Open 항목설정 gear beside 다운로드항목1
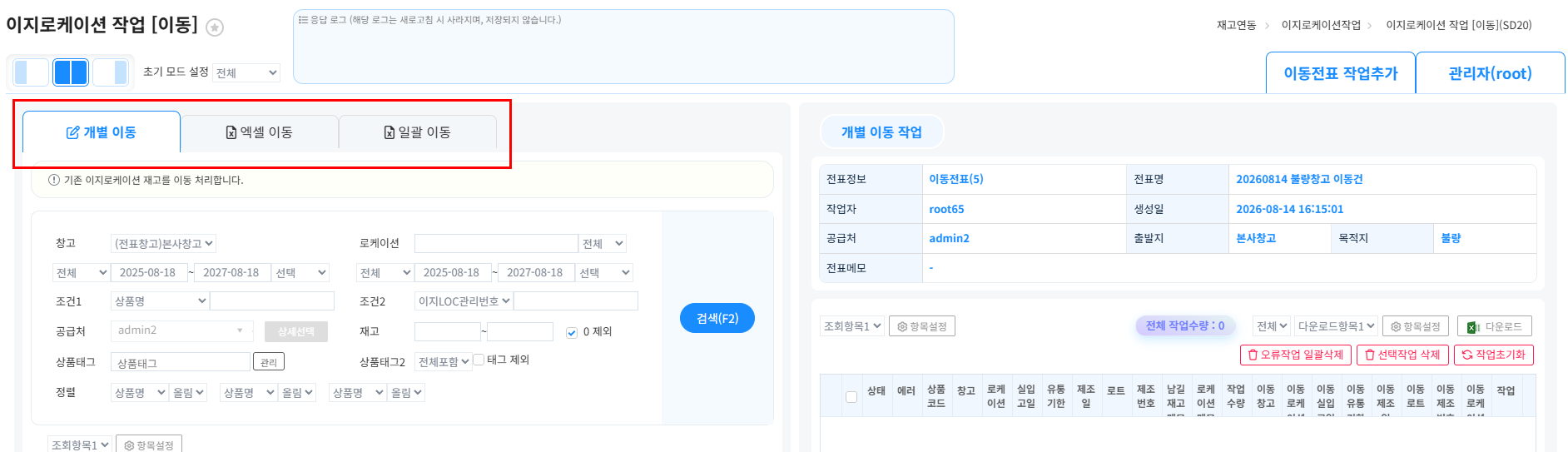 (1416, 326)
